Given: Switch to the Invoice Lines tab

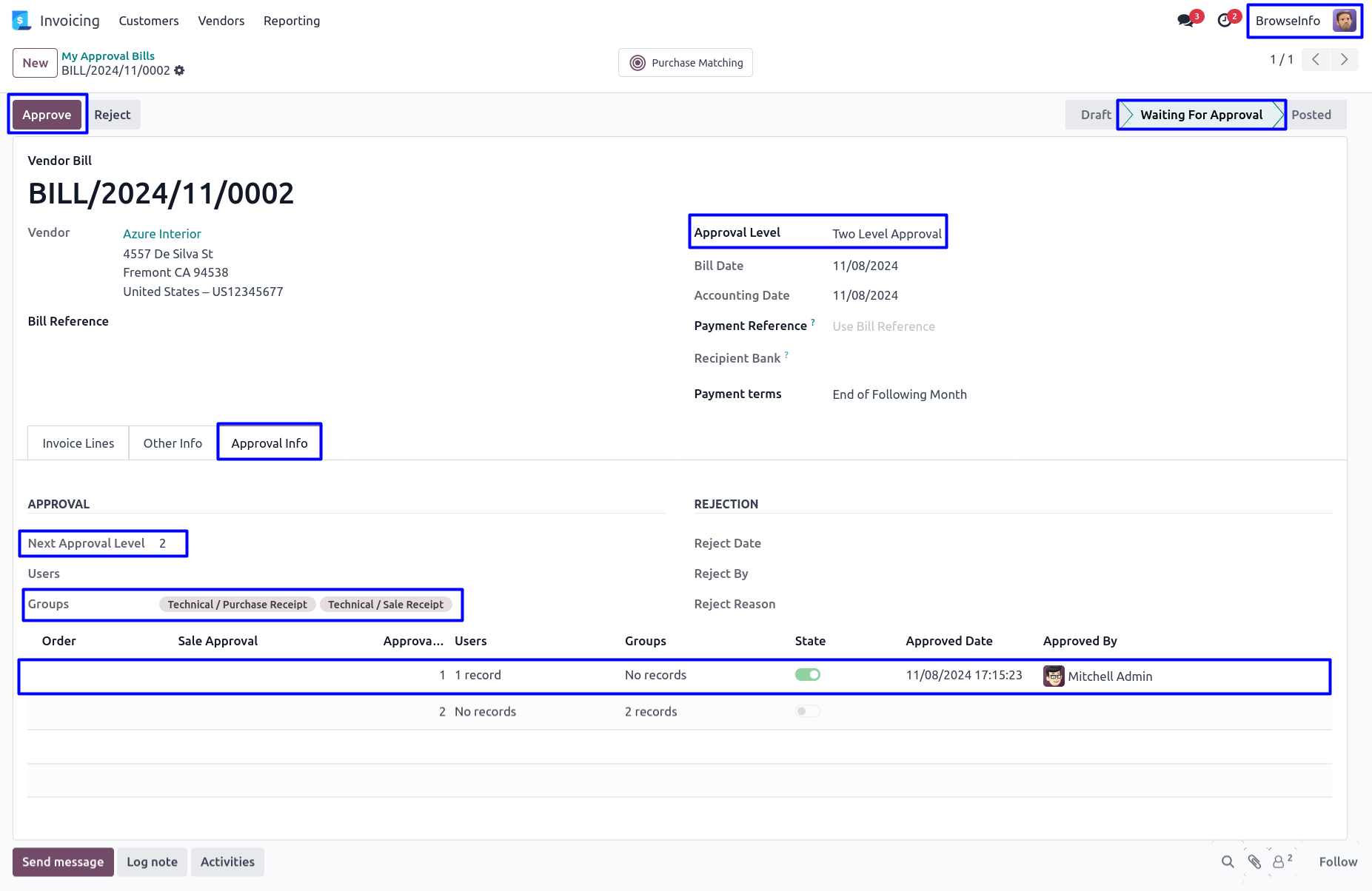Looking at the screenshot, I should click(78, 443).
